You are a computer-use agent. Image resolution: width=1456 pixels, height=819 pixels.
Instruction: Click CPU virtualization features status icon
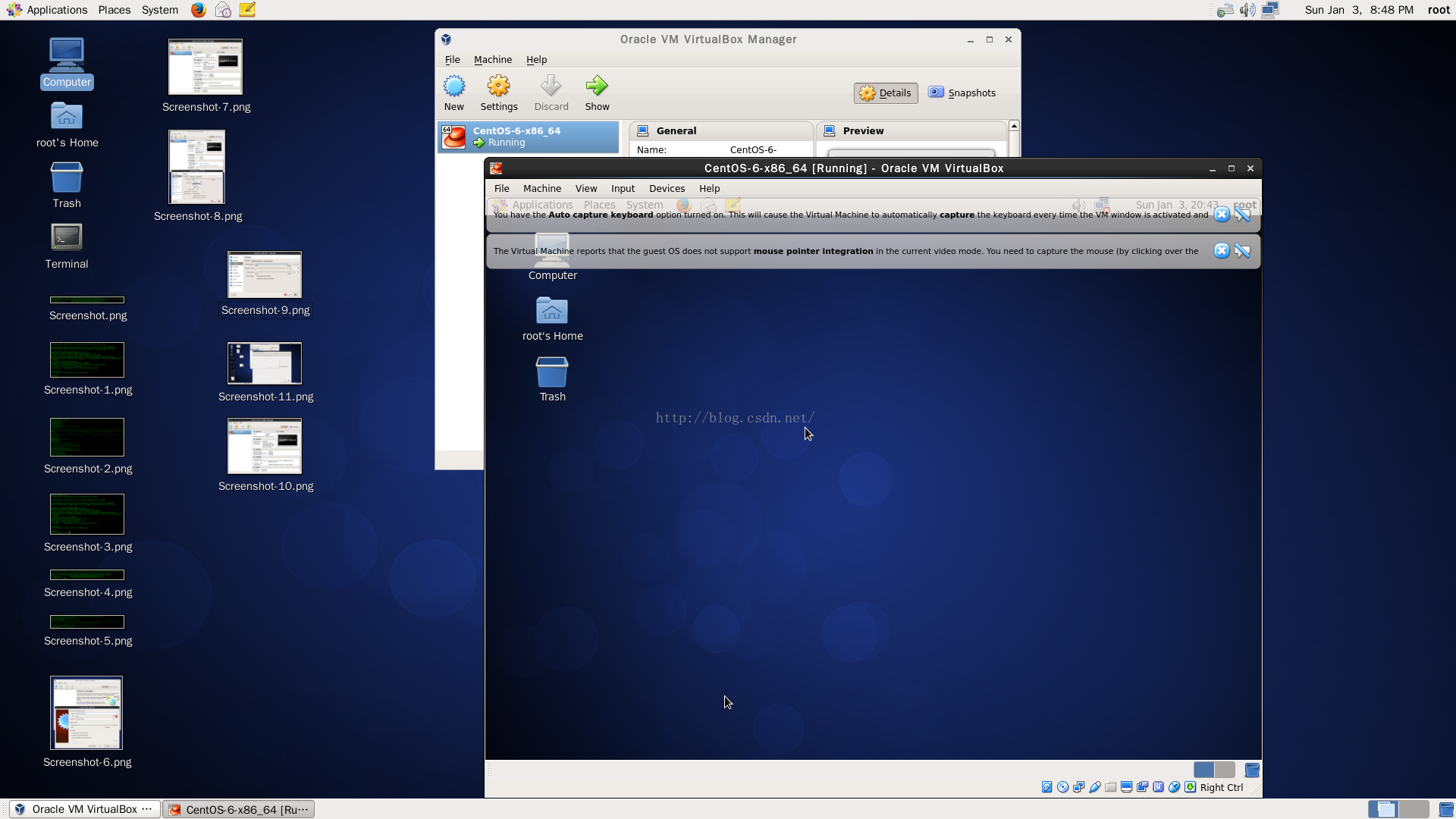point(1158,787)
